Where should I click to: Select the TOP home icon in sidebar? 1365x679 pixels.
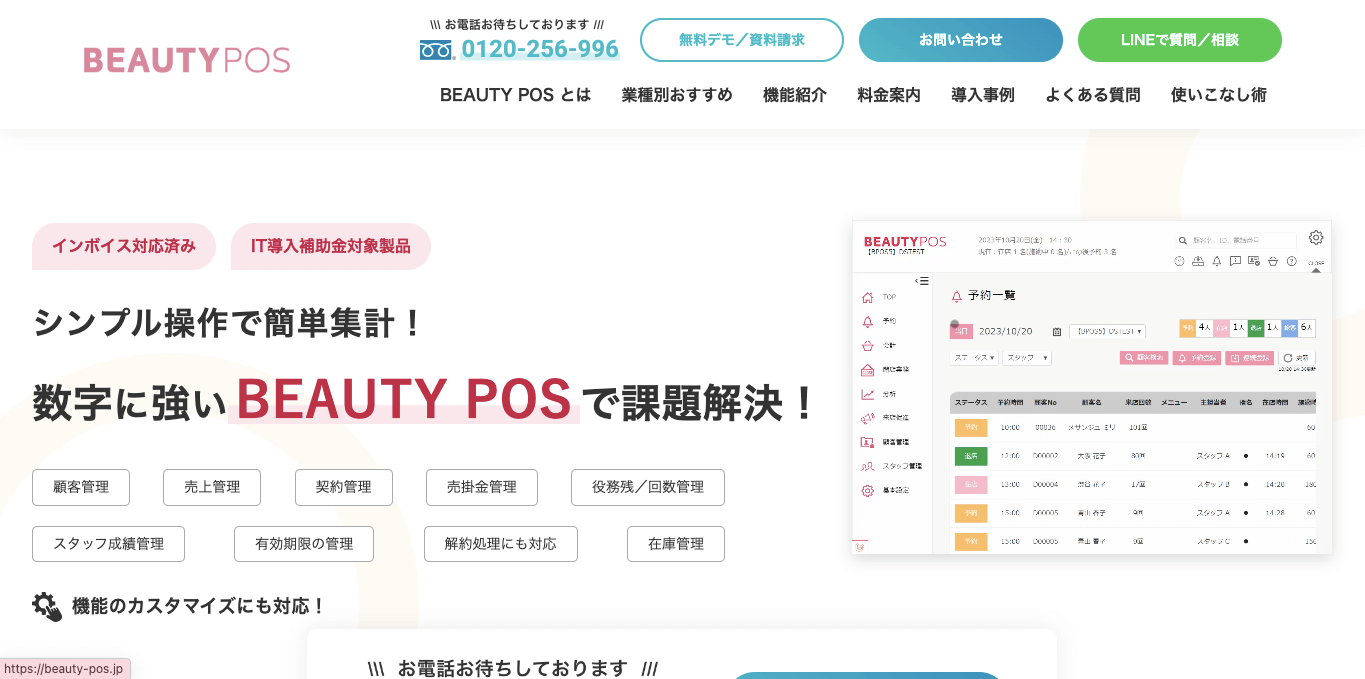coord(867,297)
